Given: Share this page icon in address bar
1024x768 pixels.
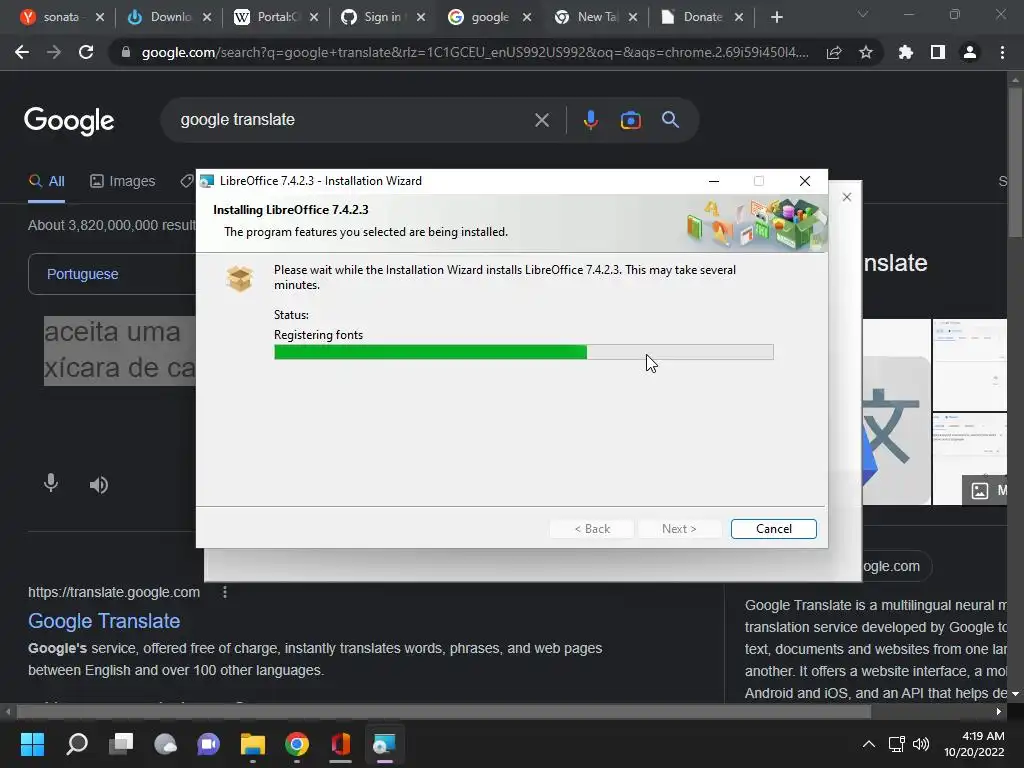Looking at the screenshot, I should coord(834,52).
